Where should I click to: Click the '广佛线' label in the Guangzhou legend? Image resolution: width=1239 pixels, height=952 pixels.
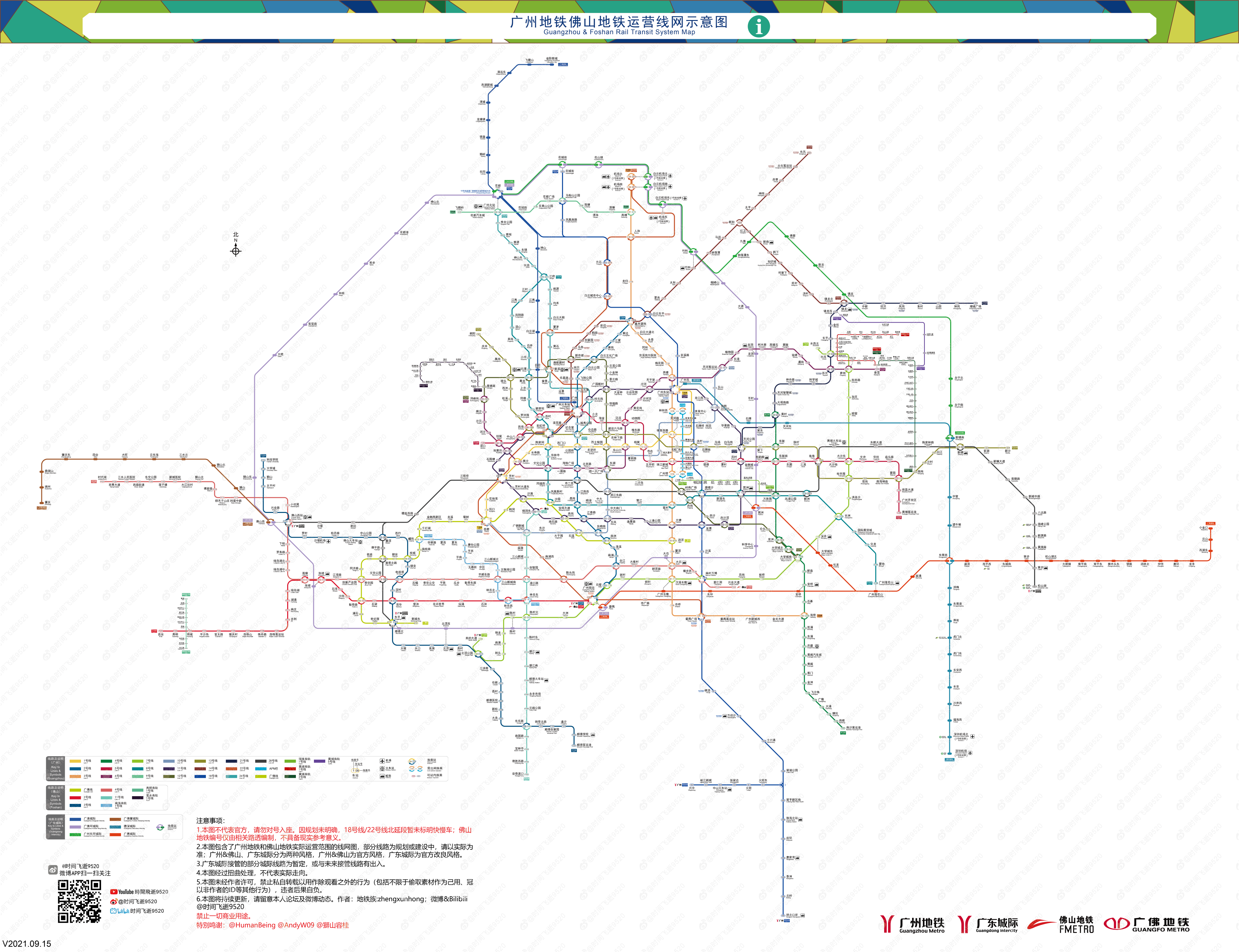(274, 776)
